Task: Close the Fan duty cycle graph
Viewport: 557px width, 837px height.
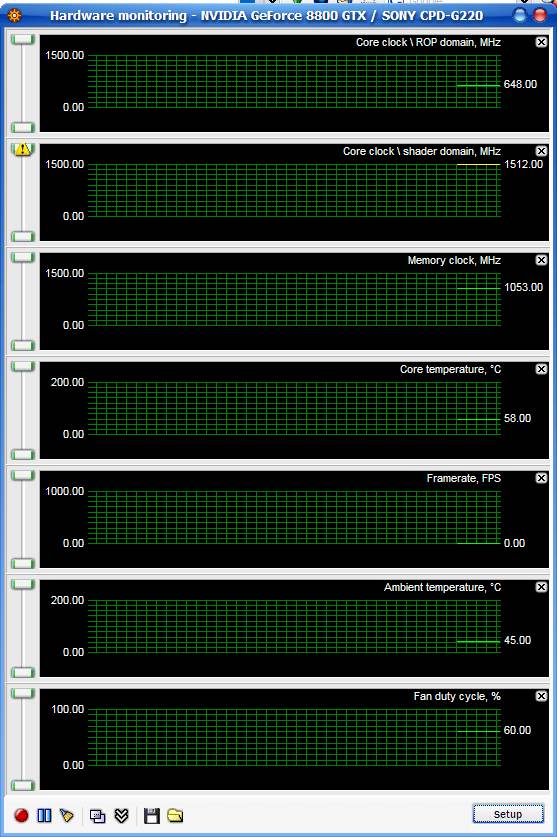Action: tap(541, 696)
